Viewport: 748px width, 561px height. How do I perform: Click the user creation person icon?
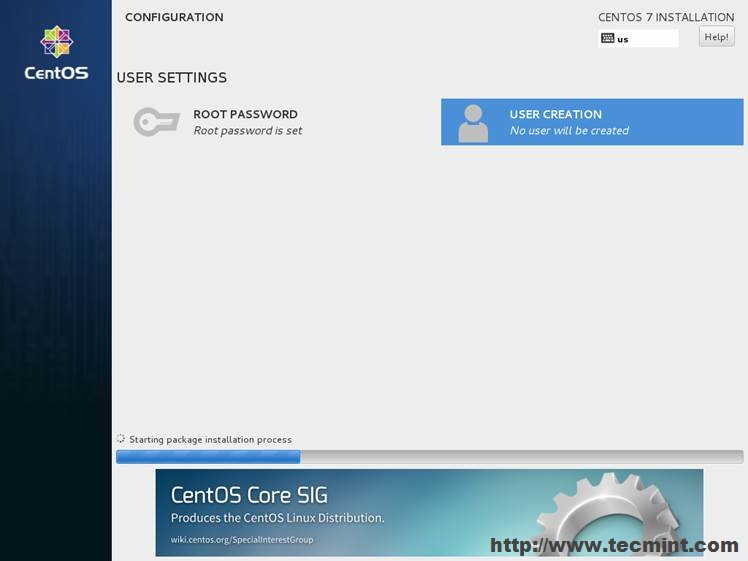pos(473,124)
